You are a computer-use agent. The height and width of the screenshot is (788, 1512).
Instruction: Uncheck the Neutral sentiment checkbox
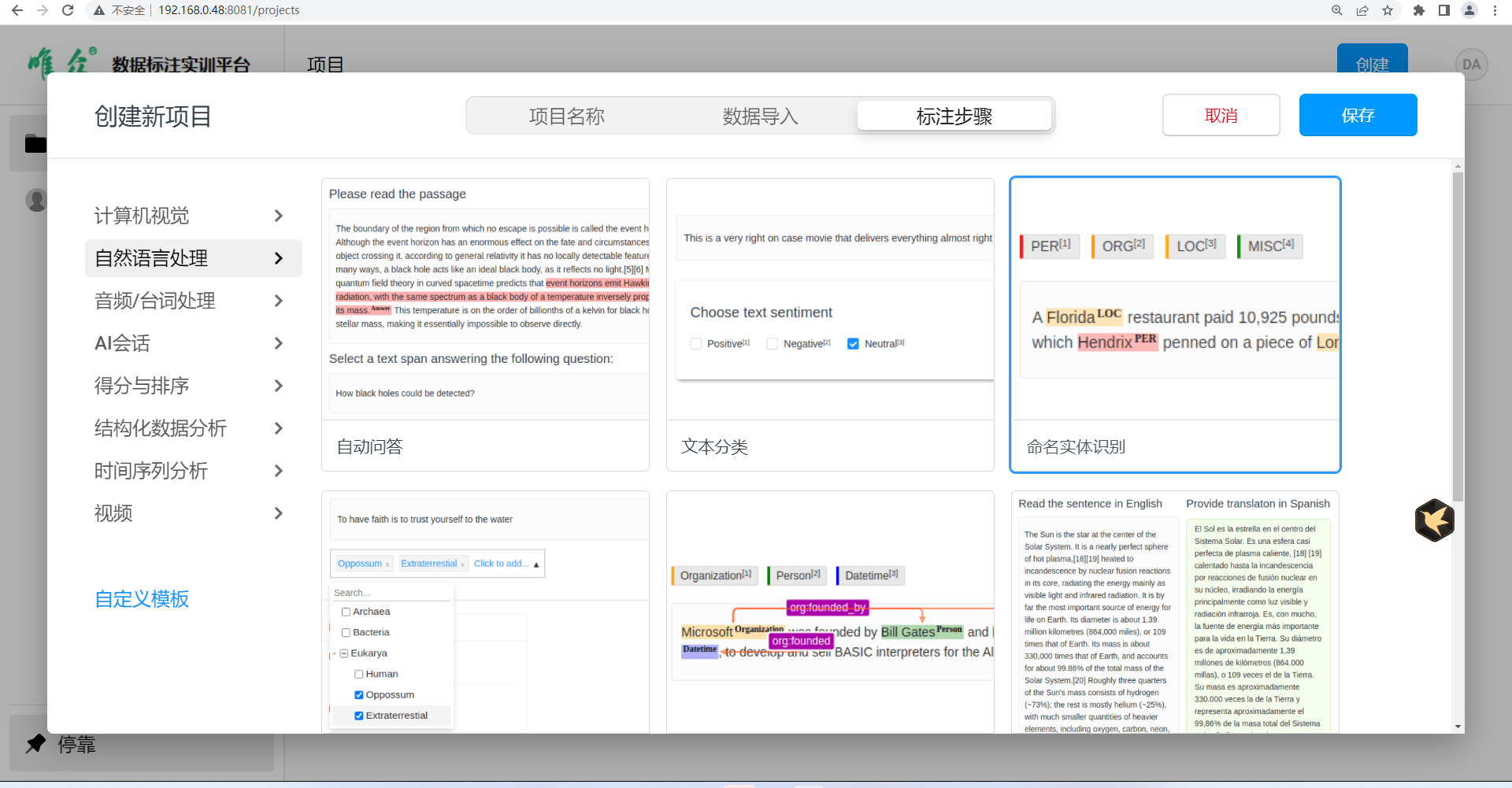click(x=853, y=344)
